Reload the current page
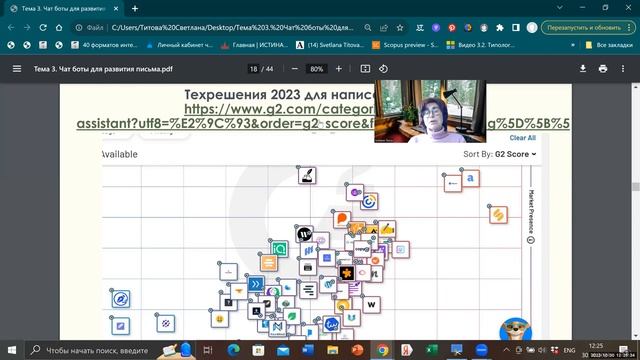 coord(43,28)
